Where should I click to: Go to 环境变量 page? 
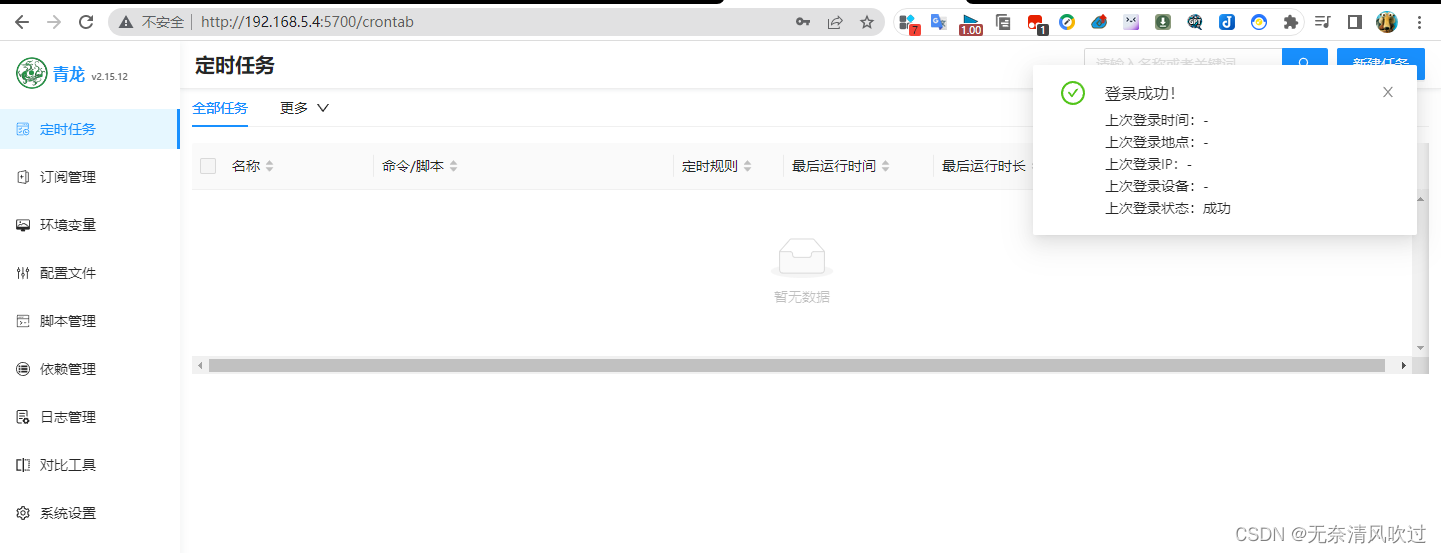(x=89, y=225)
